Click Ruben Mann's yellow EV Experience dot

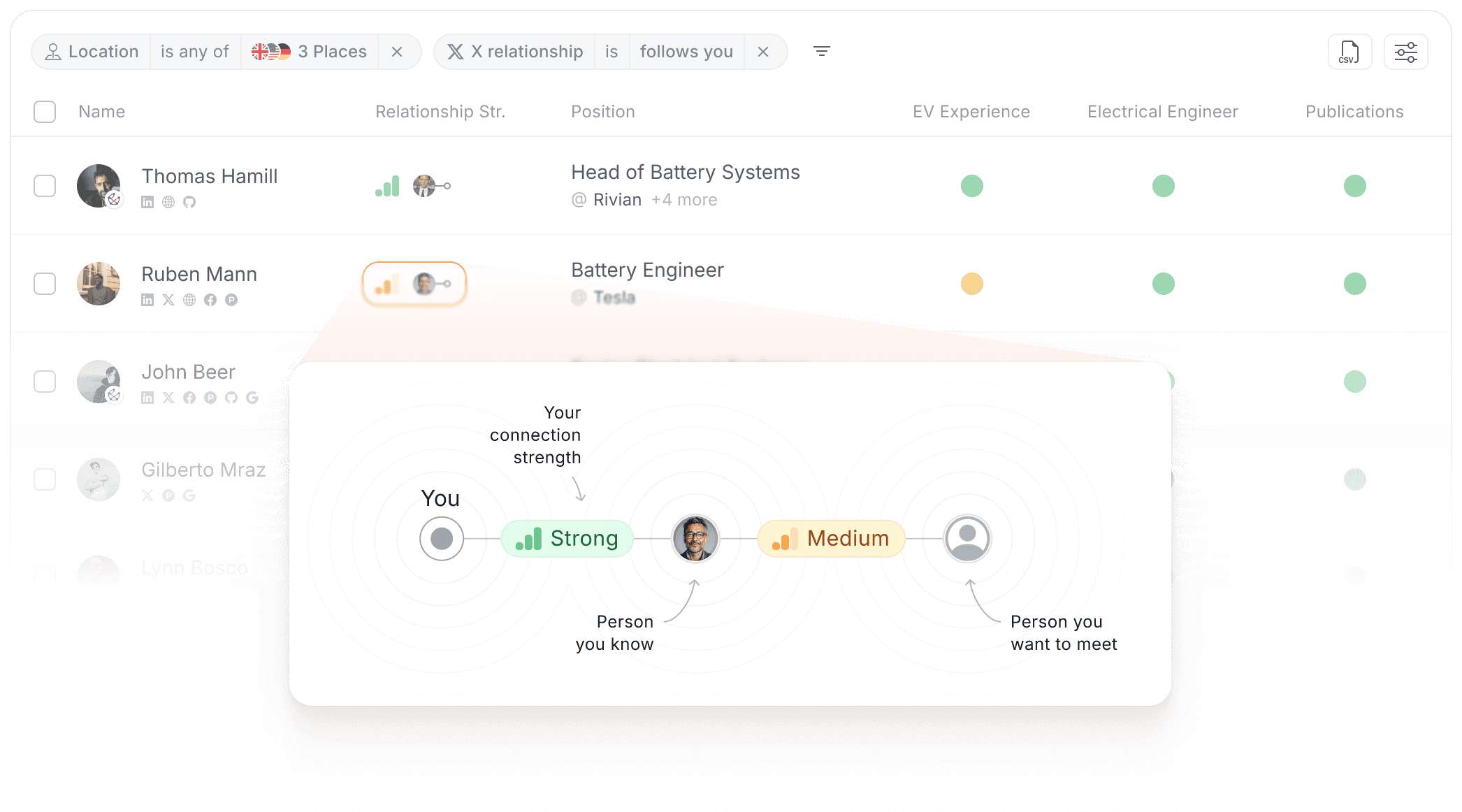pyautogui.click(x=971, y=284)
